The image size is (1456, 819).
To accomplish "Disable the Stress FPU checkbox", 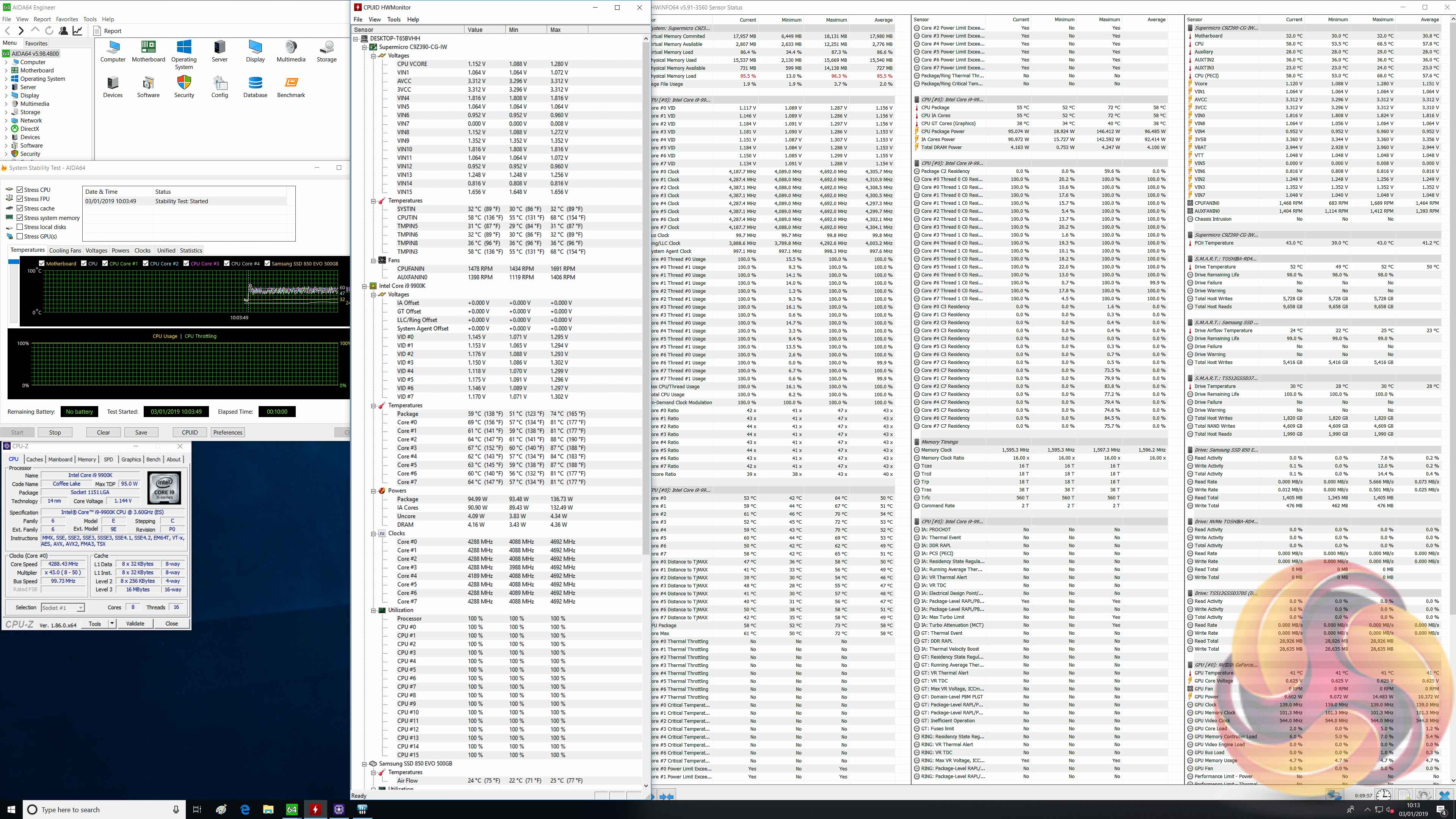I will tap(20, 199).
